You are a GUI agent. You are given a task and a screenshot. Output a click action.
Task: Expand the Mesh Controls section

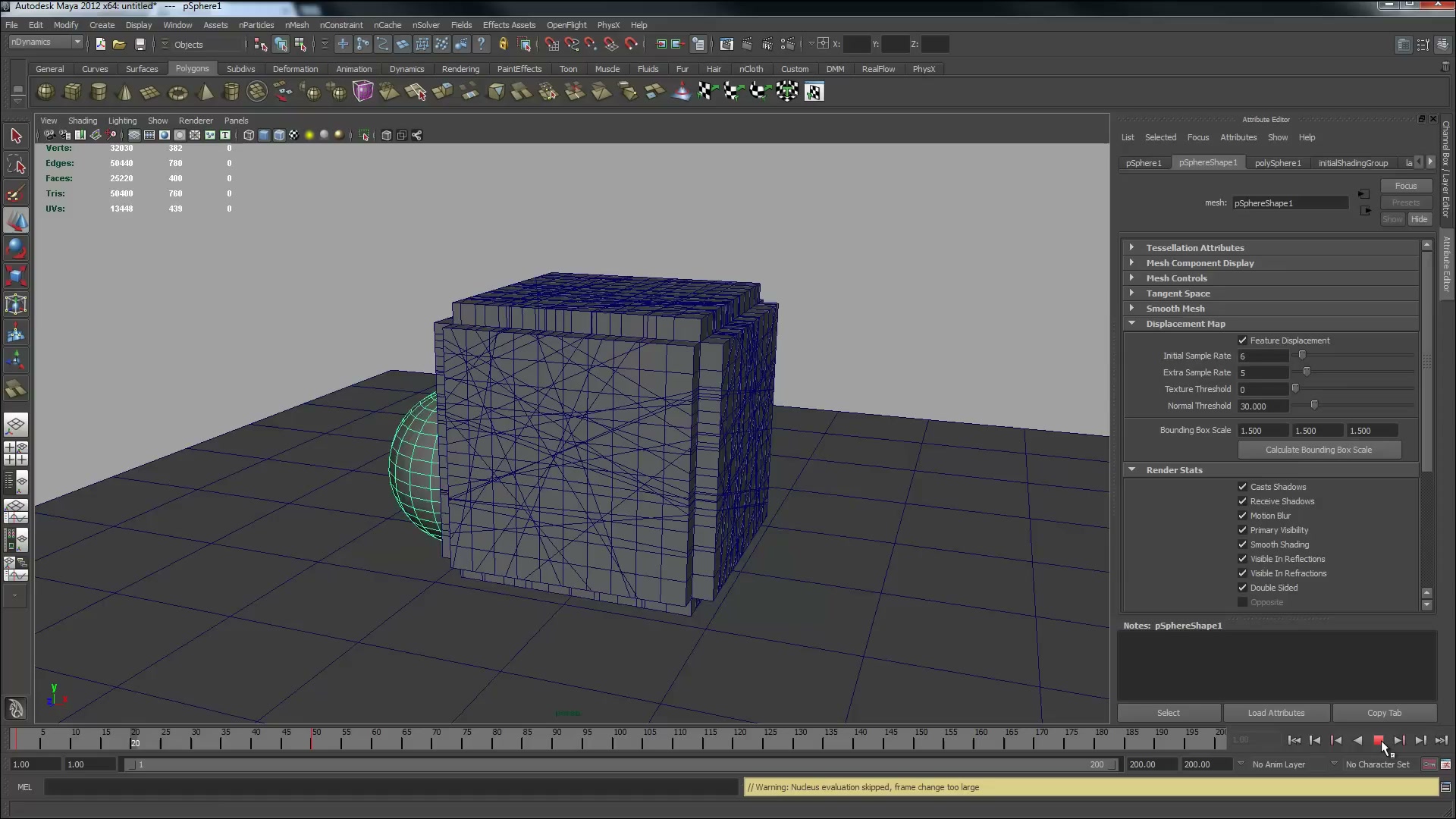coord(1270,278)
